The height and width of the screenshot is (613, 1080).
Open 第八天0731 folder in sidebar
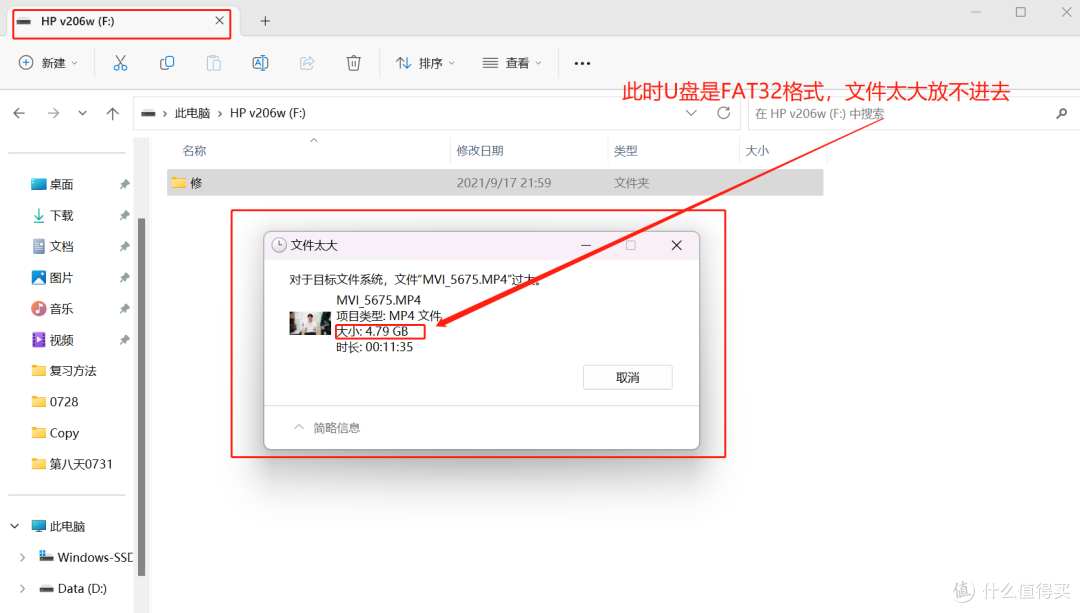pyautogui.click(x=72, y=464)
